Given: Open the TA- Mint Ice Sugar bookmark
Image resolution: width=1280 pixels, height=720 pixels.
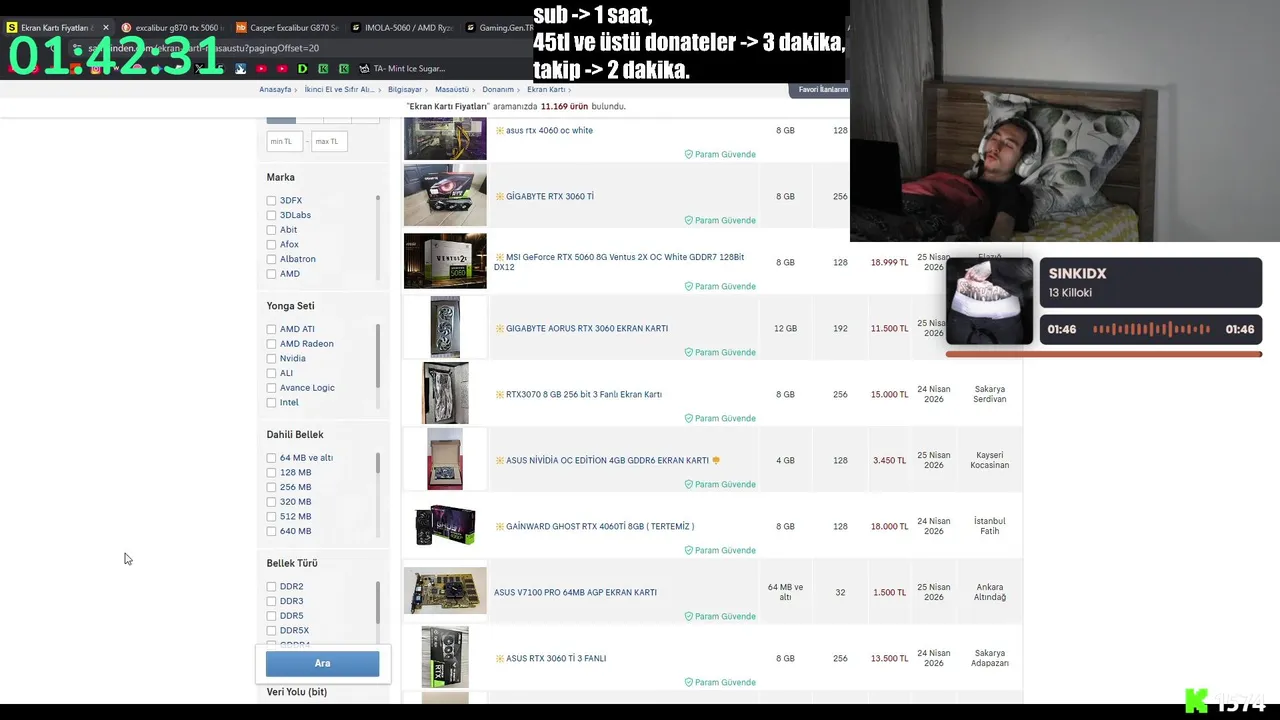Looking at the screenshot, I should coord(402,68).
